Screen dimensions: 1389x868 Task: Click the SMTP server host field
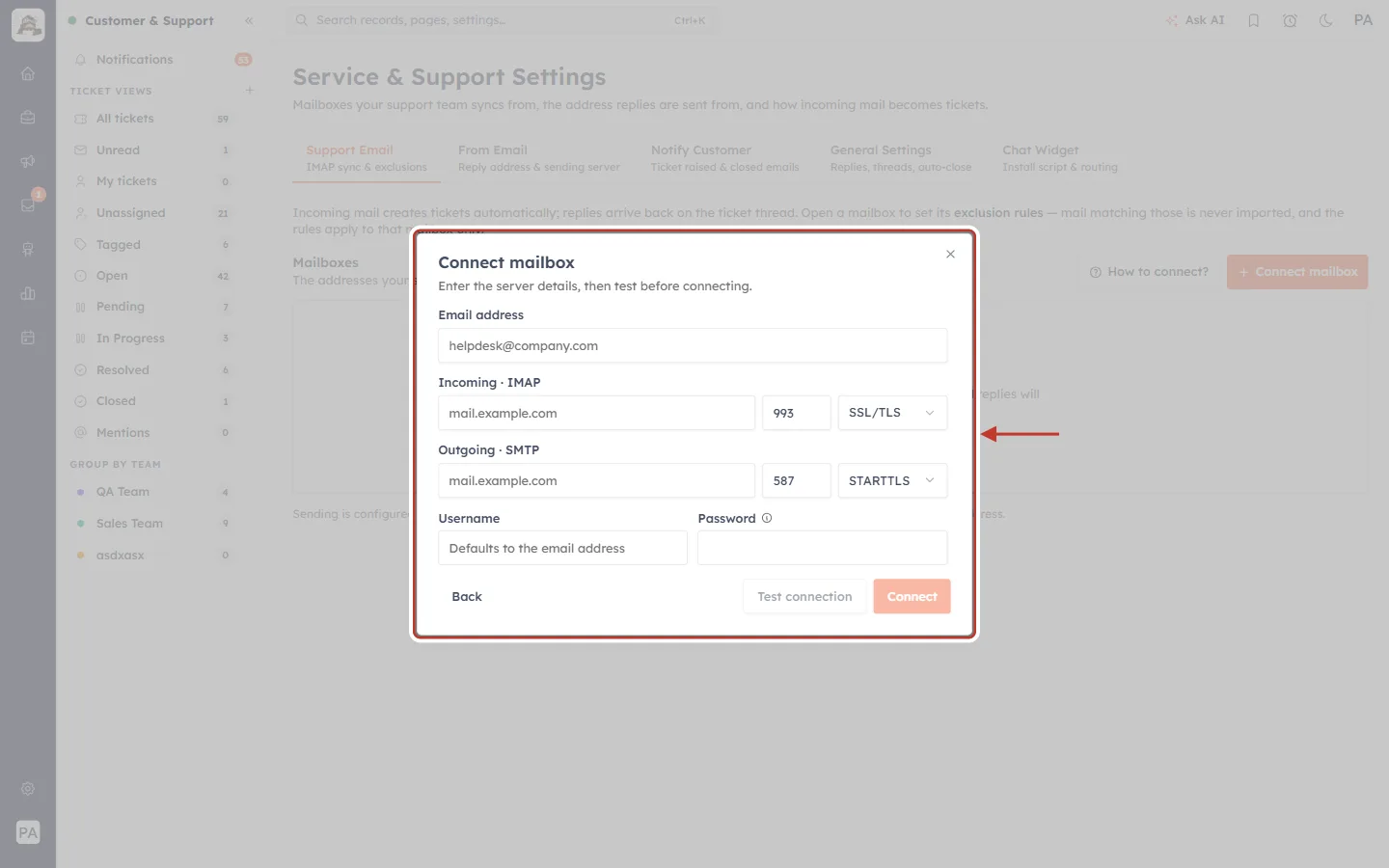tap(596, 480)
